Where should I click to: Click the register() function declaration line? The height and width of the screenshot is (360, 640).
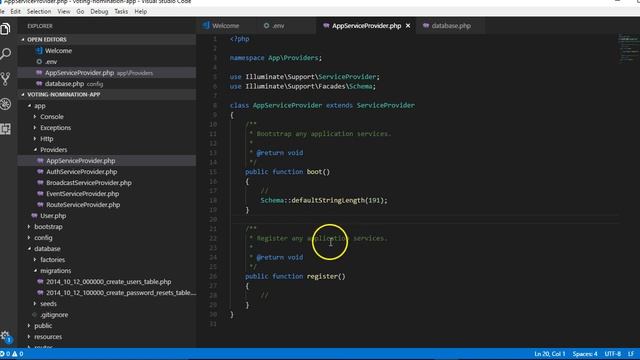(x=295, y=276)
